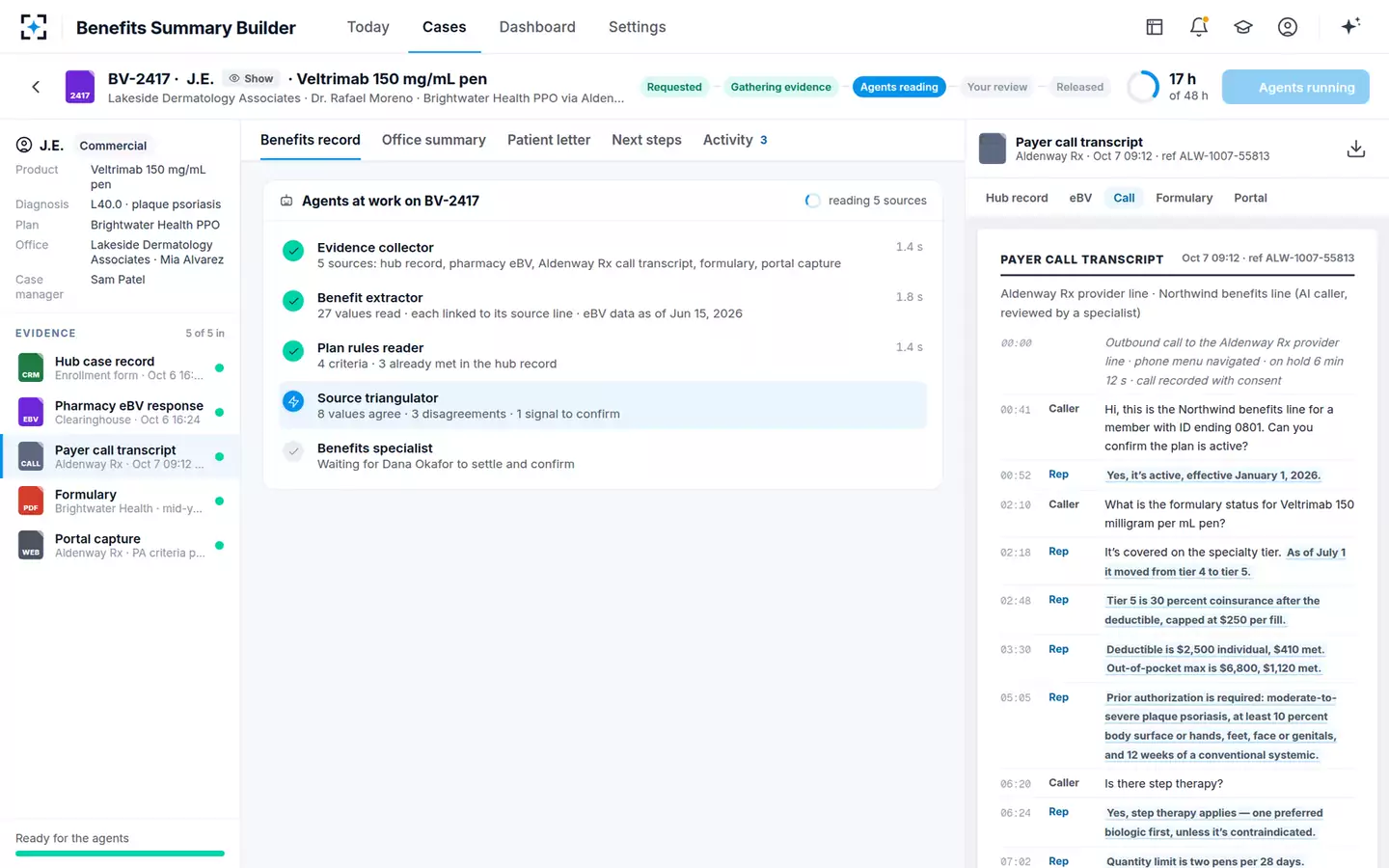
Task: Switch to the Patient letter tab
Action: 549,140
